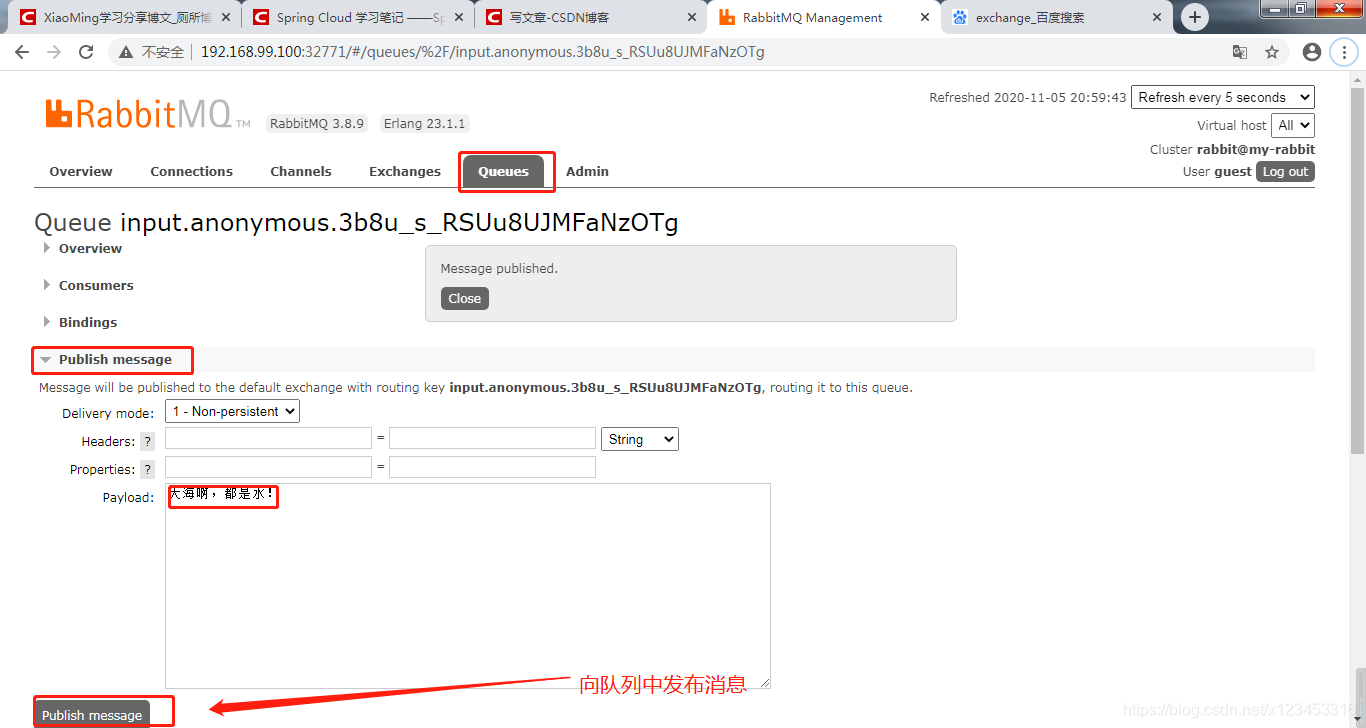Click inside the Payload text area

[468, 586]
